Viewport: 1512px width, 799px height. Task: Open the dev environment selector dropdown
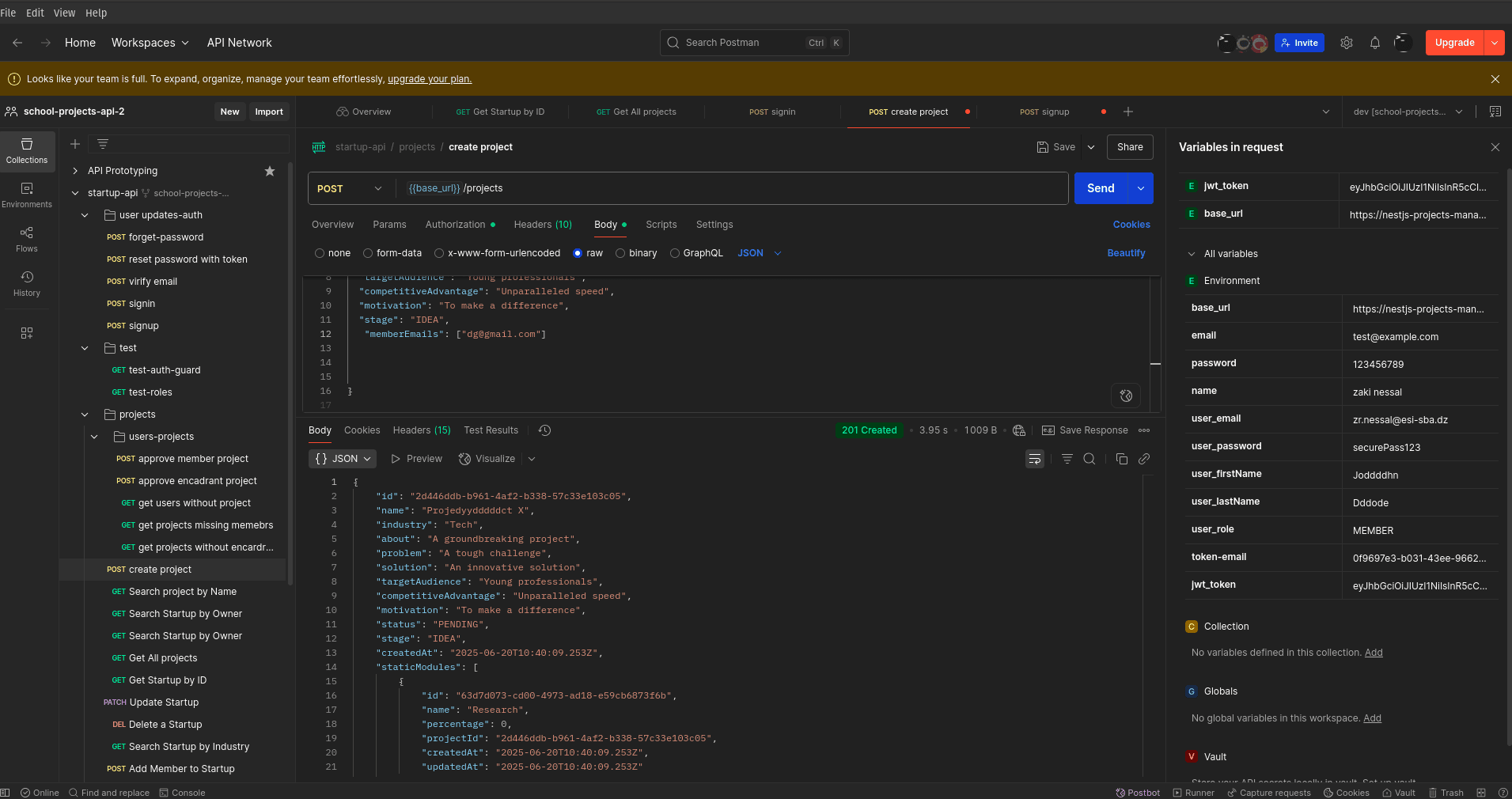pyautogui.click(x=1408, y=112)
